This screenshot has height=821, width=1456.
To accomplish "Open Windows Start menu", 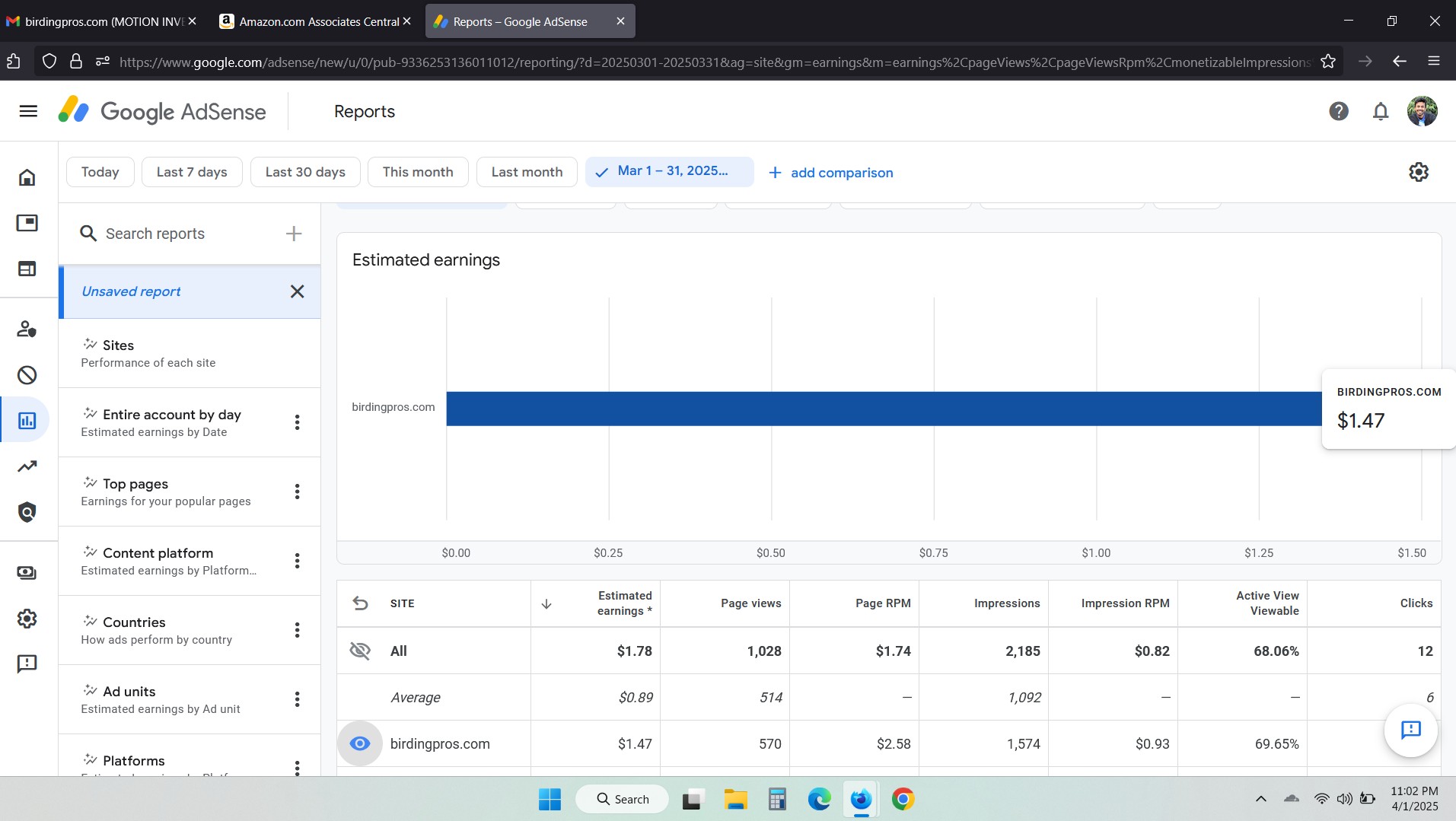I will click(550, 799).
